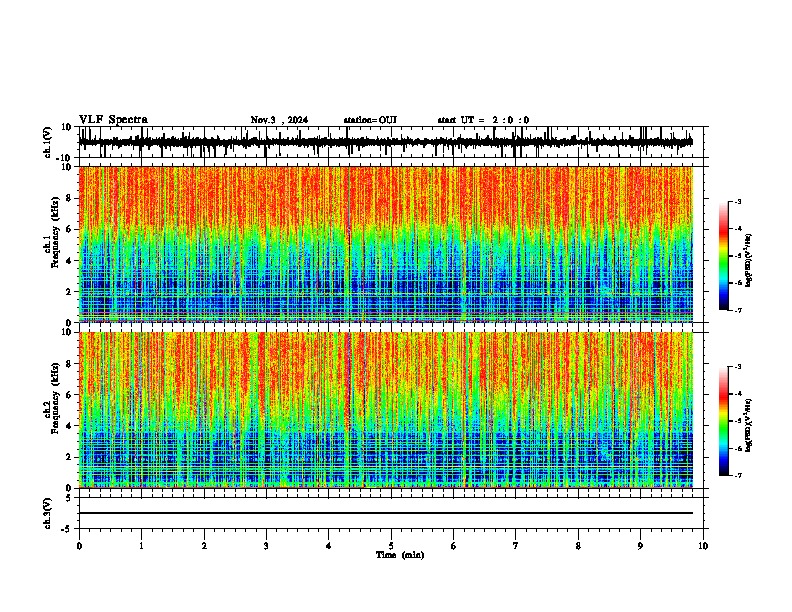Click the "Time (min)" axis label
This screenshot has width=792, height=612.
pos(400,555)
